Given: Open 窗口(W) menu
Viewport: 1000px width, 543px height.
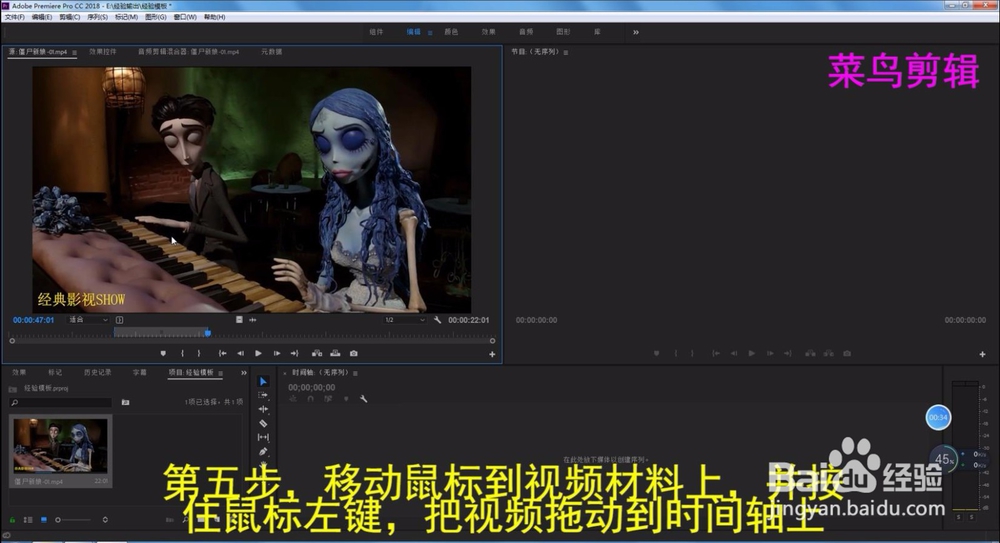Looking at the screenshot, I should click(185, 17).
